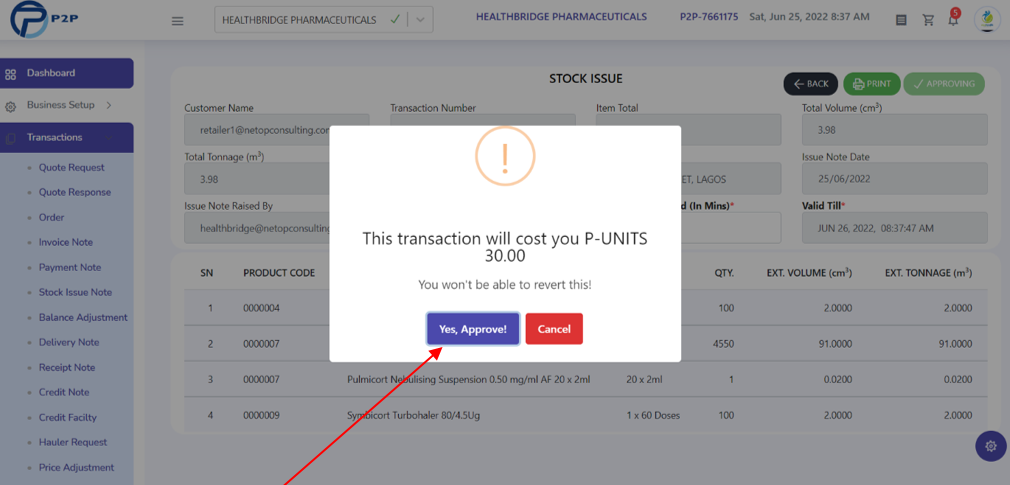This screenshot has width=1010, height=485.
Task: Open the hamburger menu icon
Action: (178, 21)
